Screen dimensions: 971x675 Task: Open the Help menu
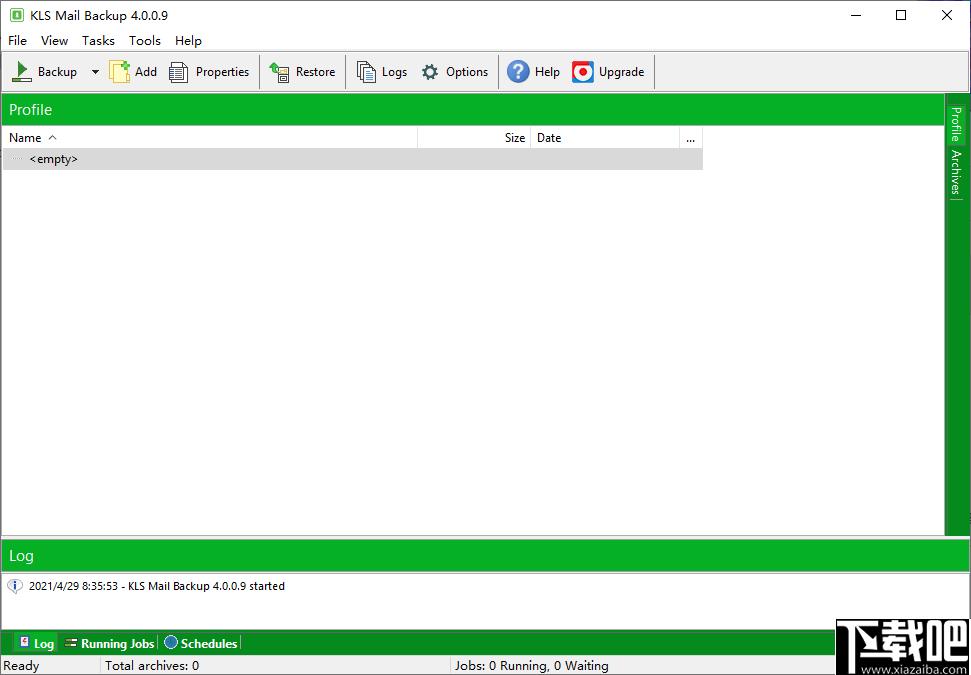188,41
